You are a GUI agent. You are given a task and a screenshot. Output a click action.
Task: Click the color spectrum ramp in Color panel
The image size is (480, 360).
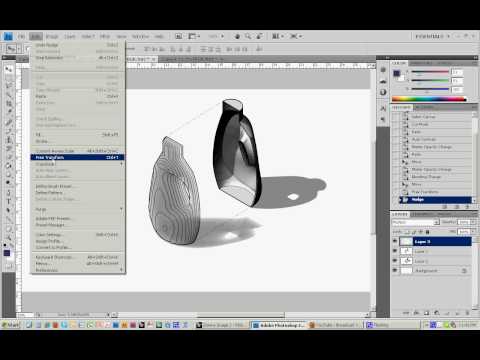(429, 99)
